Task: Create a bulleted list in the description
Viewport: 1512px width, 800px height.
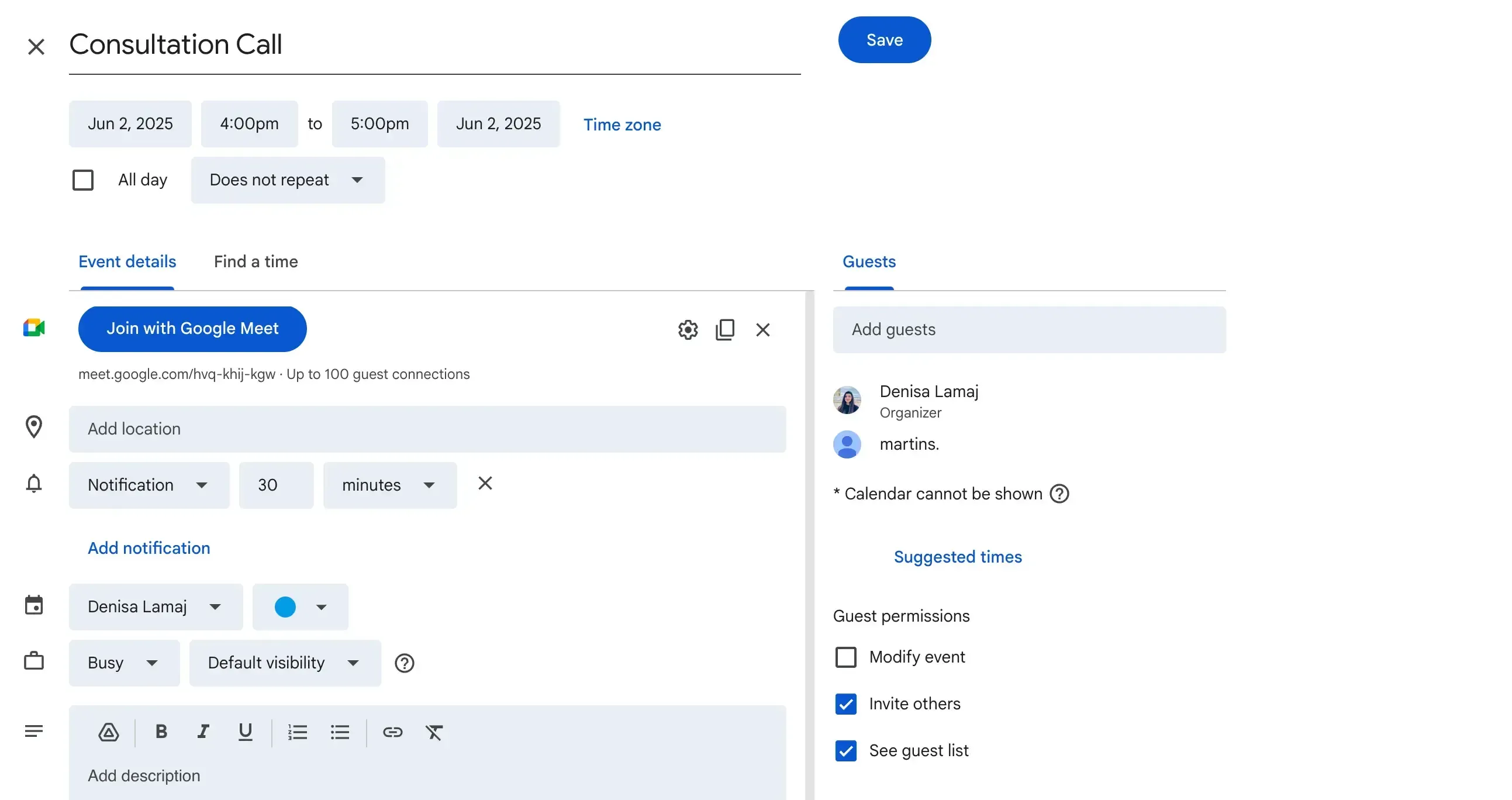Action: [x=340, y=732]
